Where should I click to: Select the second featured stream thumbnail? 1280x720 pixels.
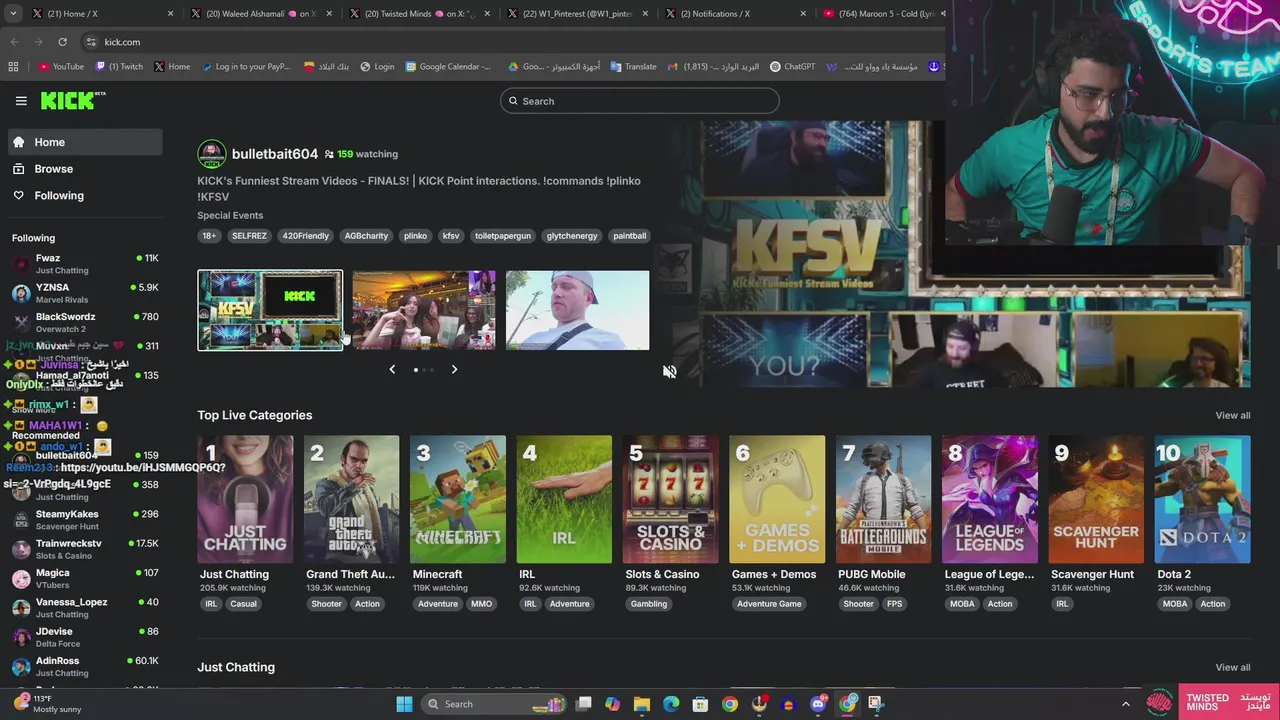(423, 310)
